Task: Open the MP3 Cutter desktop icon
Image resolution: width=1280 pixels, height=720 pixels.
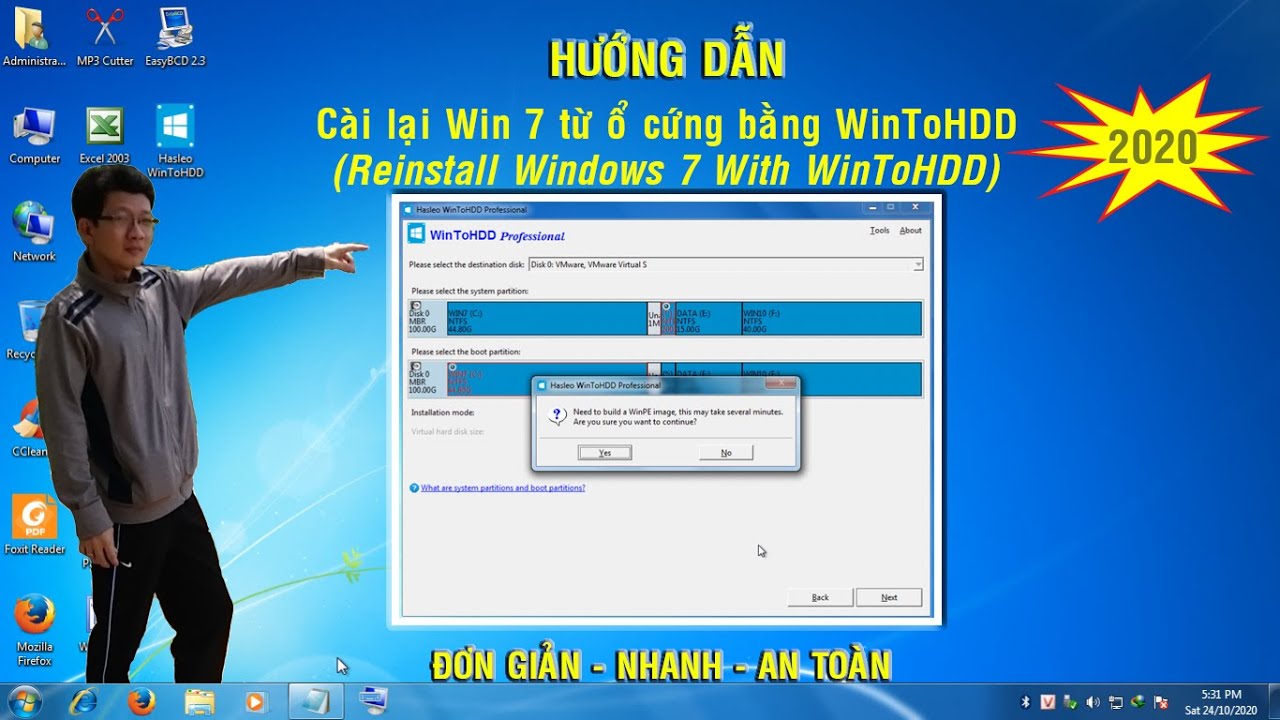Action: point(104,37)
